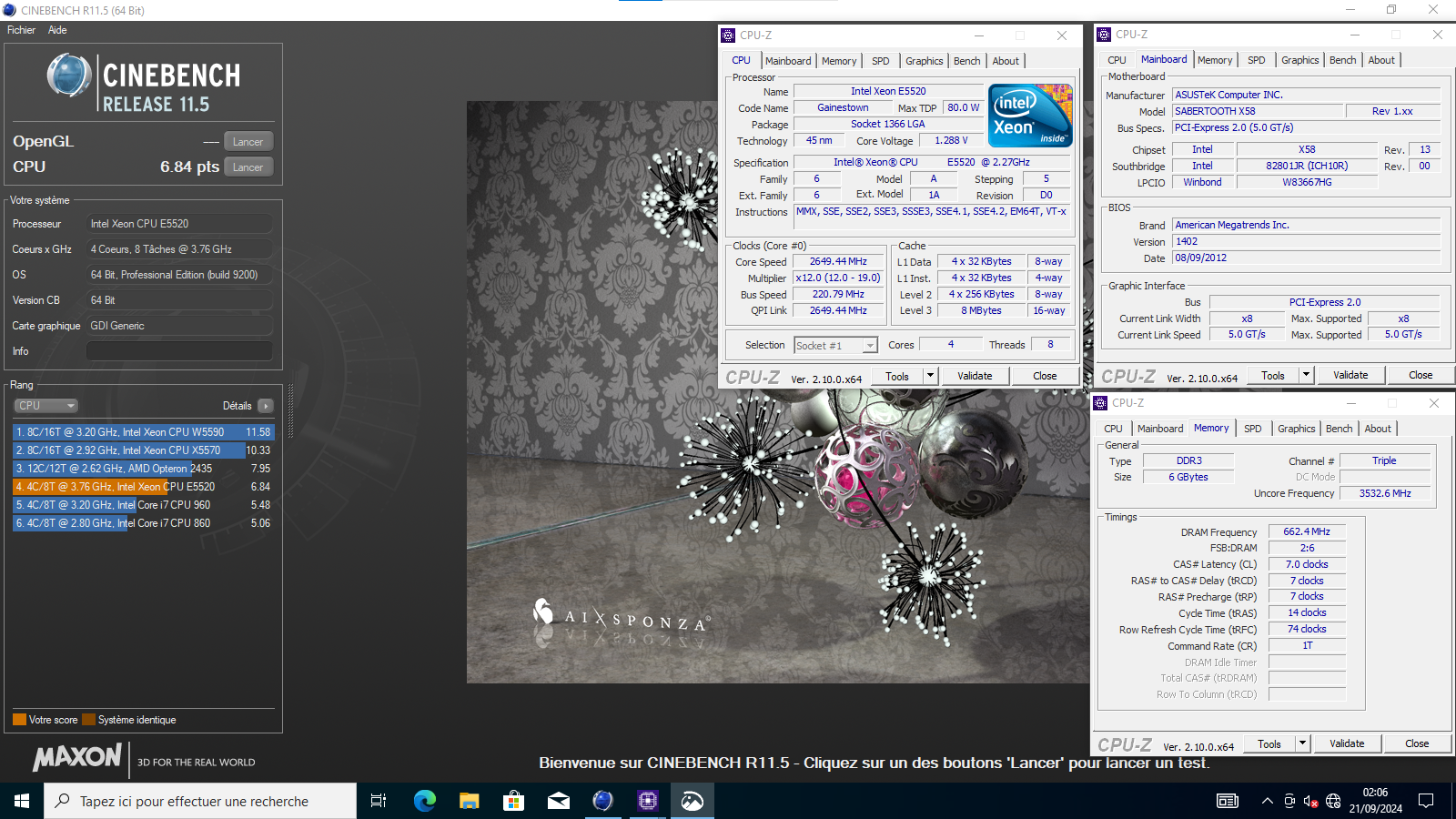Open the Mail app in the taskbar
Screen dimensions: 1456x819
tap(558, 801)
